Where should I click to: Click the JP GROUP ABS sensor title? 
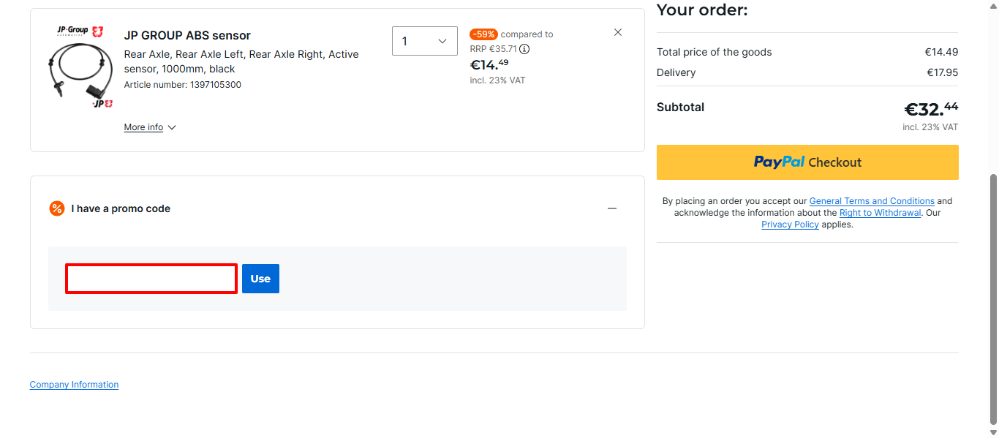[187, 36]
